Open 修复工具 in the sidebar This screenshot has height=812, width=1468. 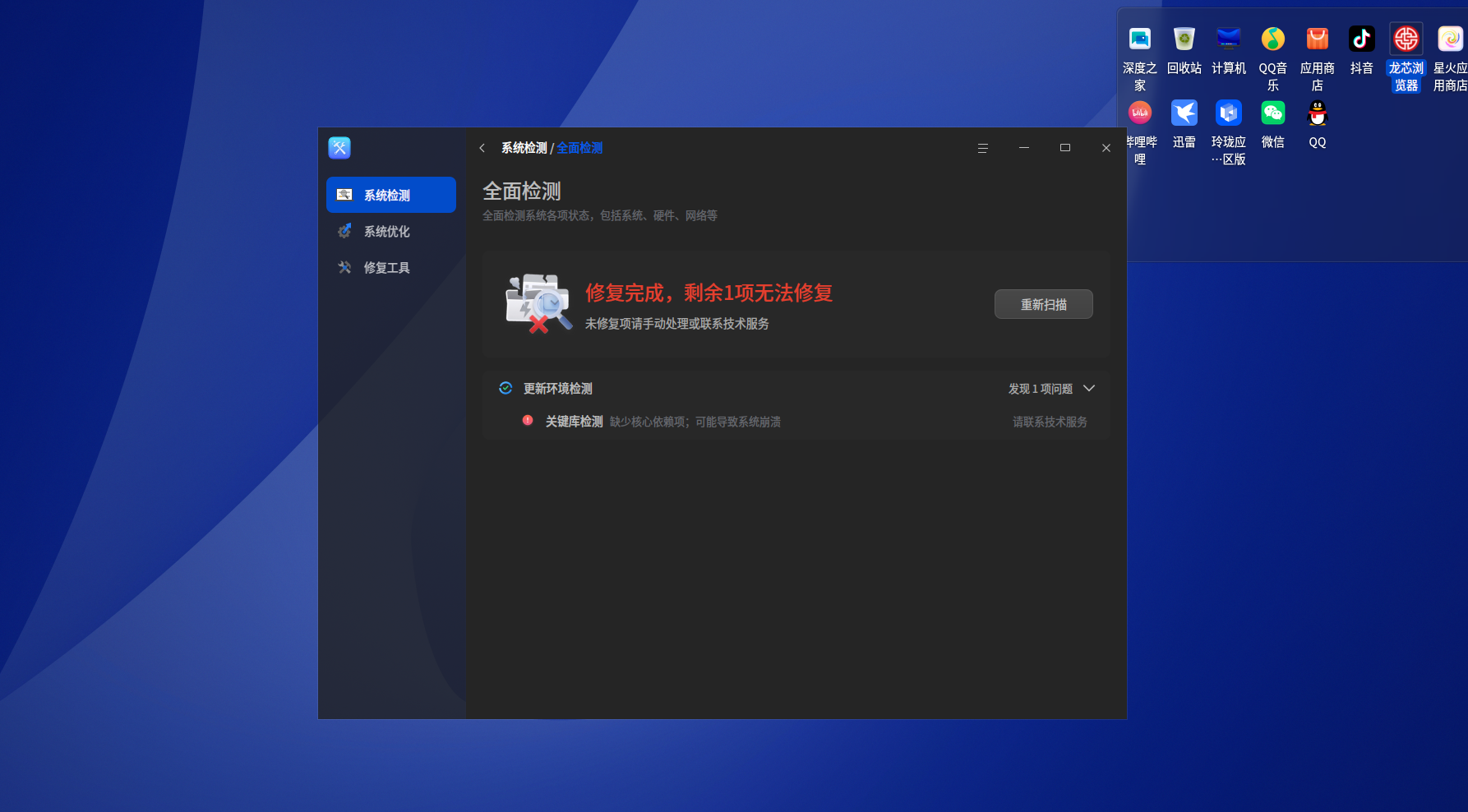[391, 267]
